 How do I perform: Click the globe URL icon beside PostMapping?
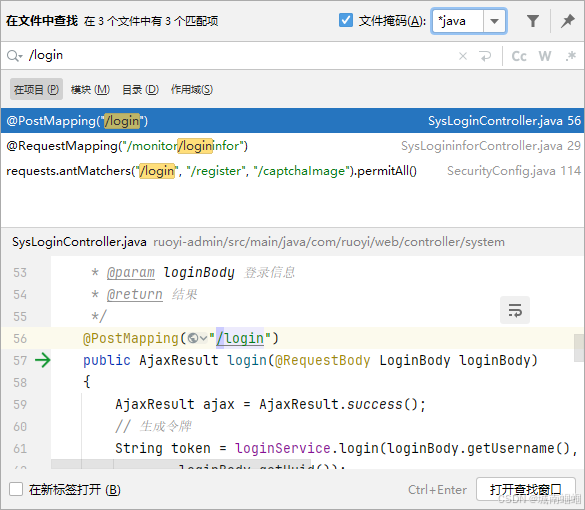pos(193,338)
